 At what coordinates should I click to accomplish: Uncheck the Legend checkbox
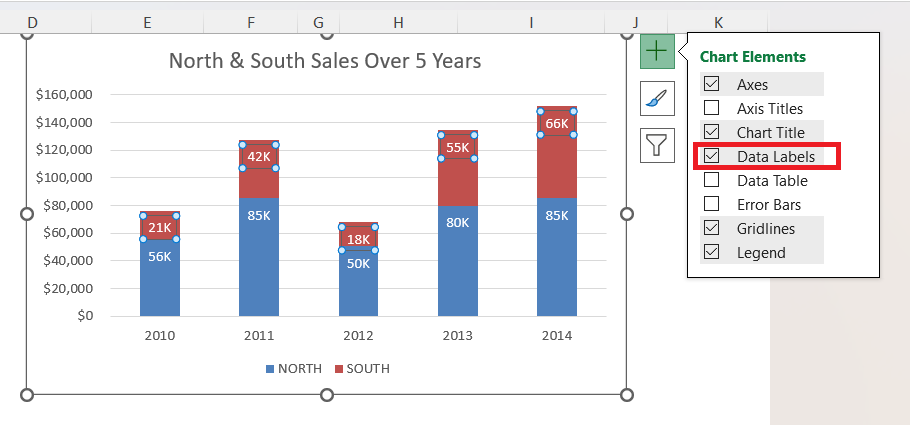point(712,253)
